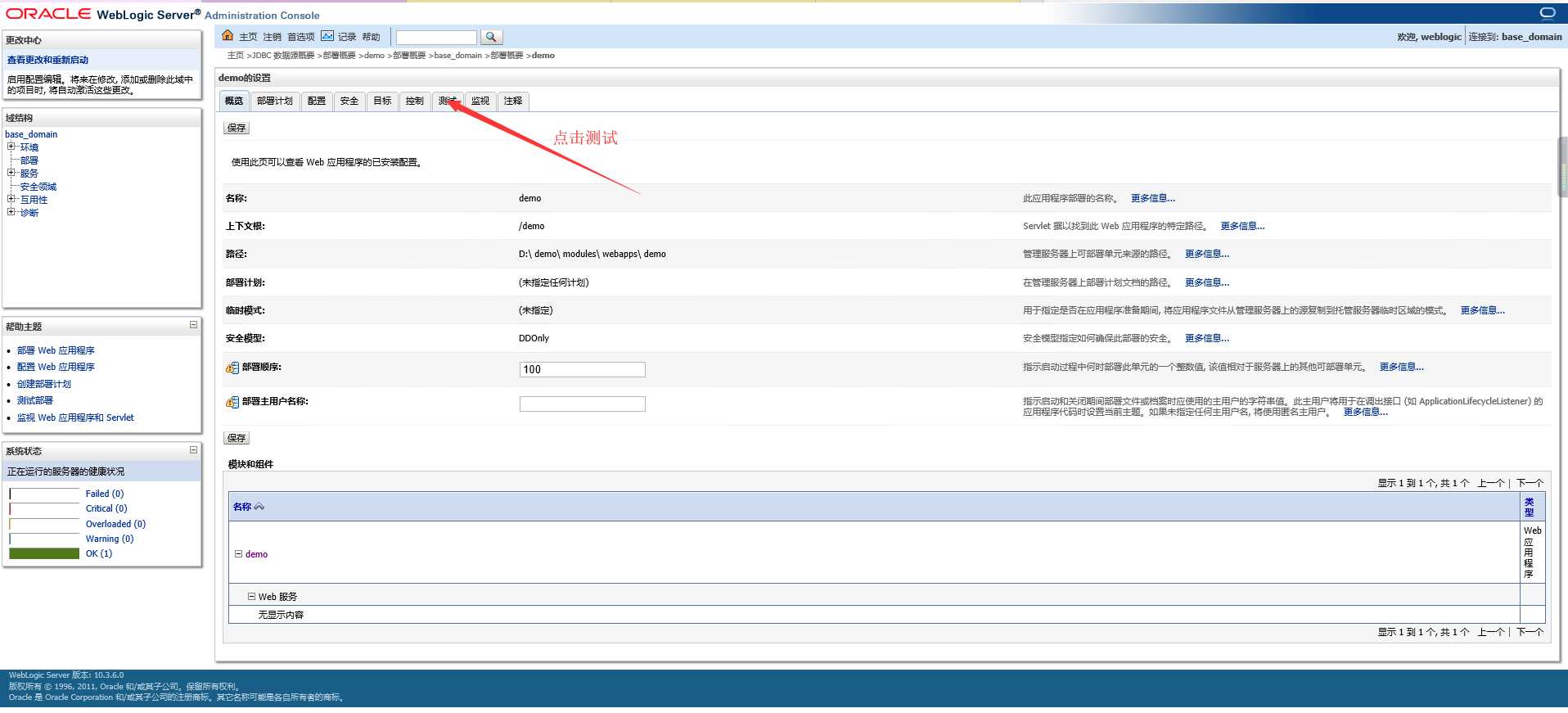Click the top 保存 button
Viewport: 1568px width, 713px height.
(237, 128)
